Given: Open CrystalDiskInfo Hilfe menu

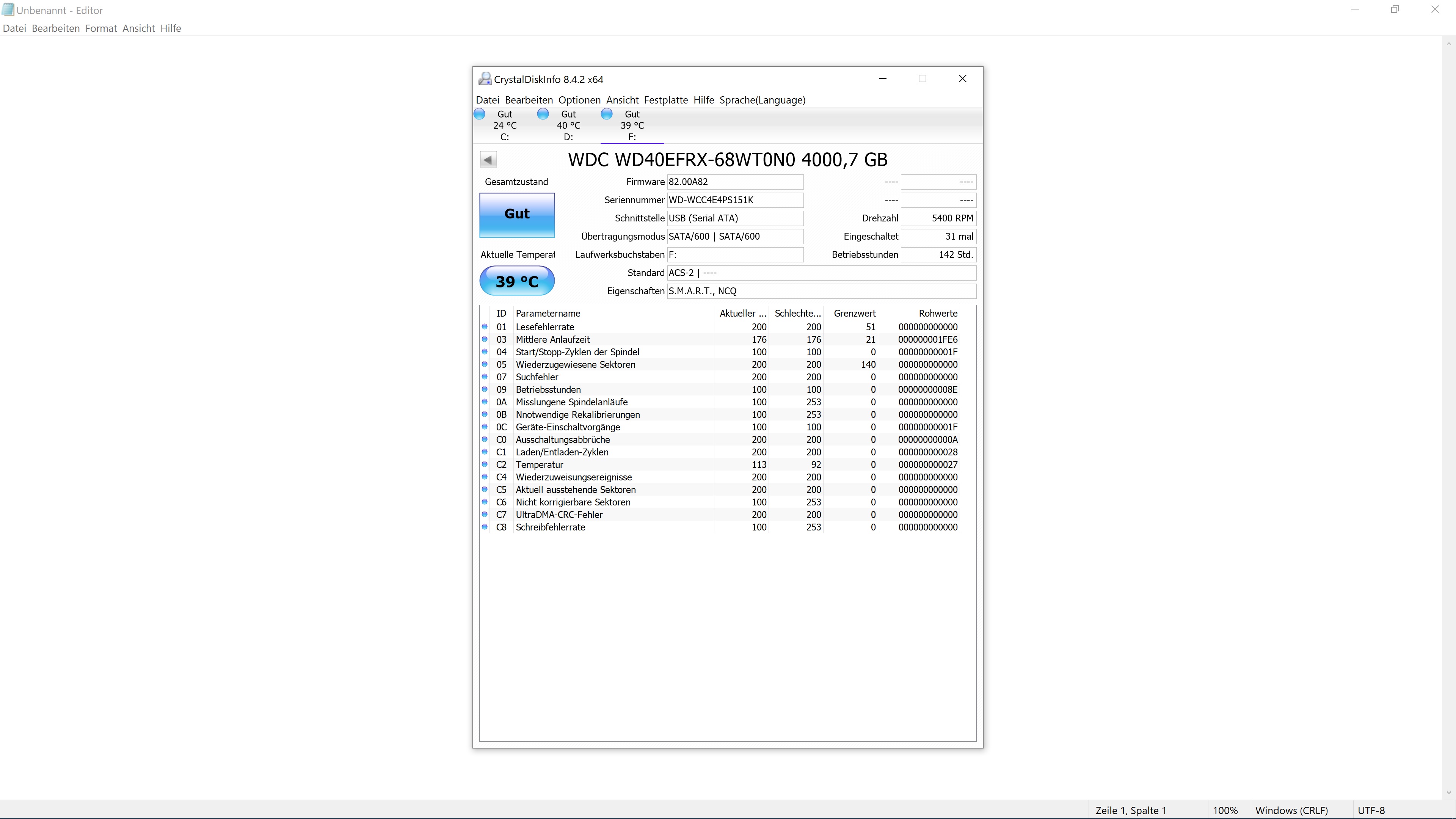Looking at the screenshot, I should (704, 100).
